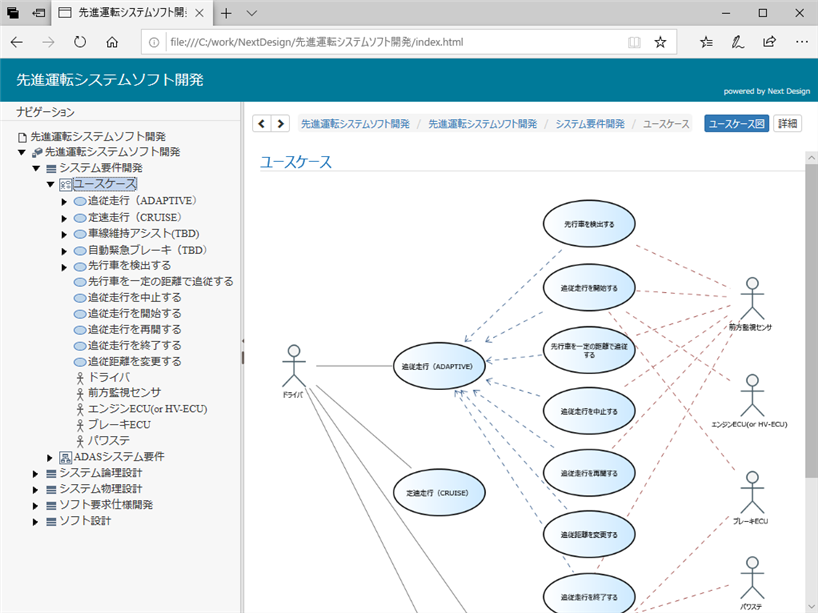Screen dimensions: 818x613
Task: Click the Add notes pen icon
Action: 738,43
